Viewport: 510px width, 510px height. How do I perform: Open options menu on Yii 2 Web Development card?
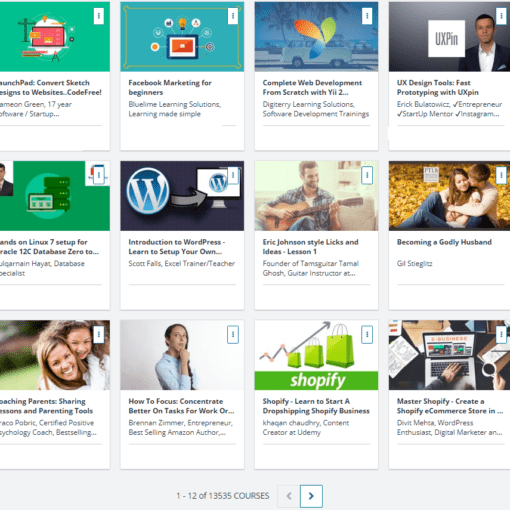[x=367, y=16]
